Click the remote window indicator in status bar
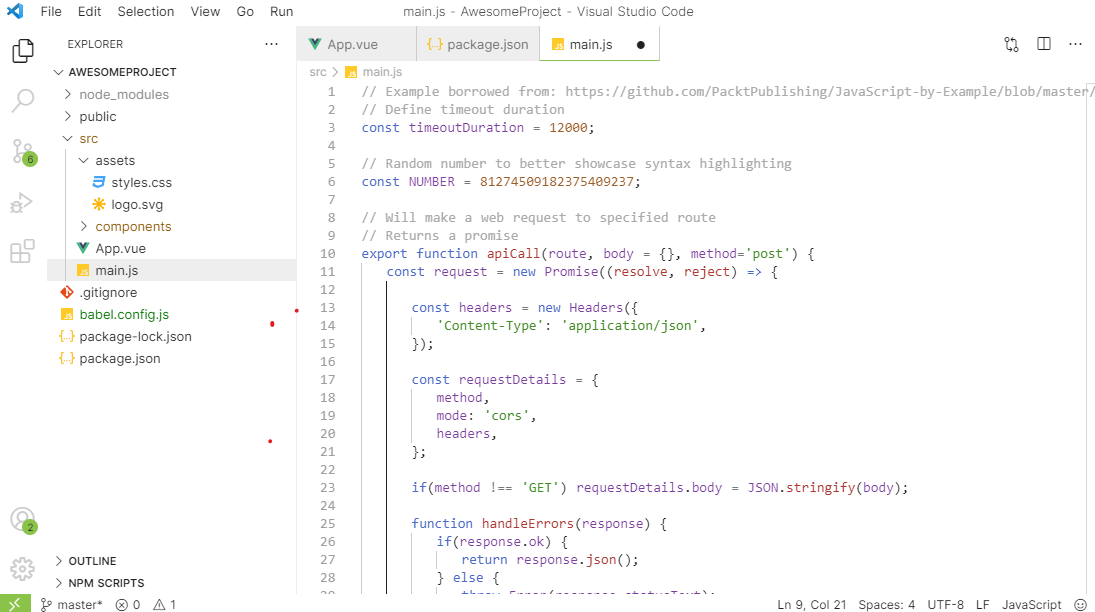The height and width of the screenshot is (612, 1095). click(15, 604)
